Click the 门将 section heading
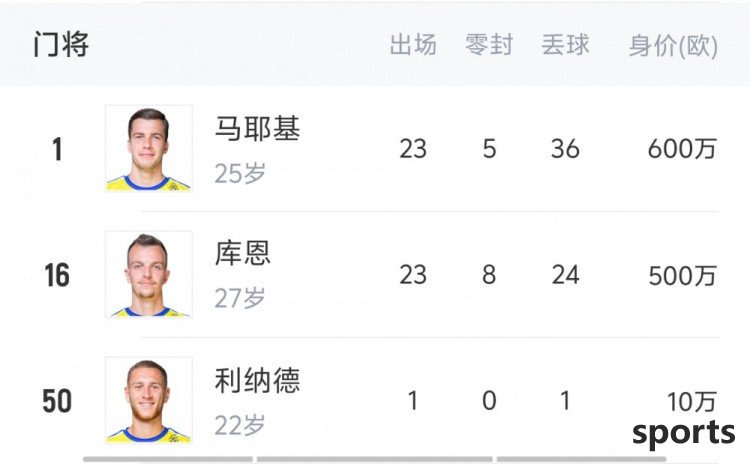 pyautogui.click(x=61, y=45)
